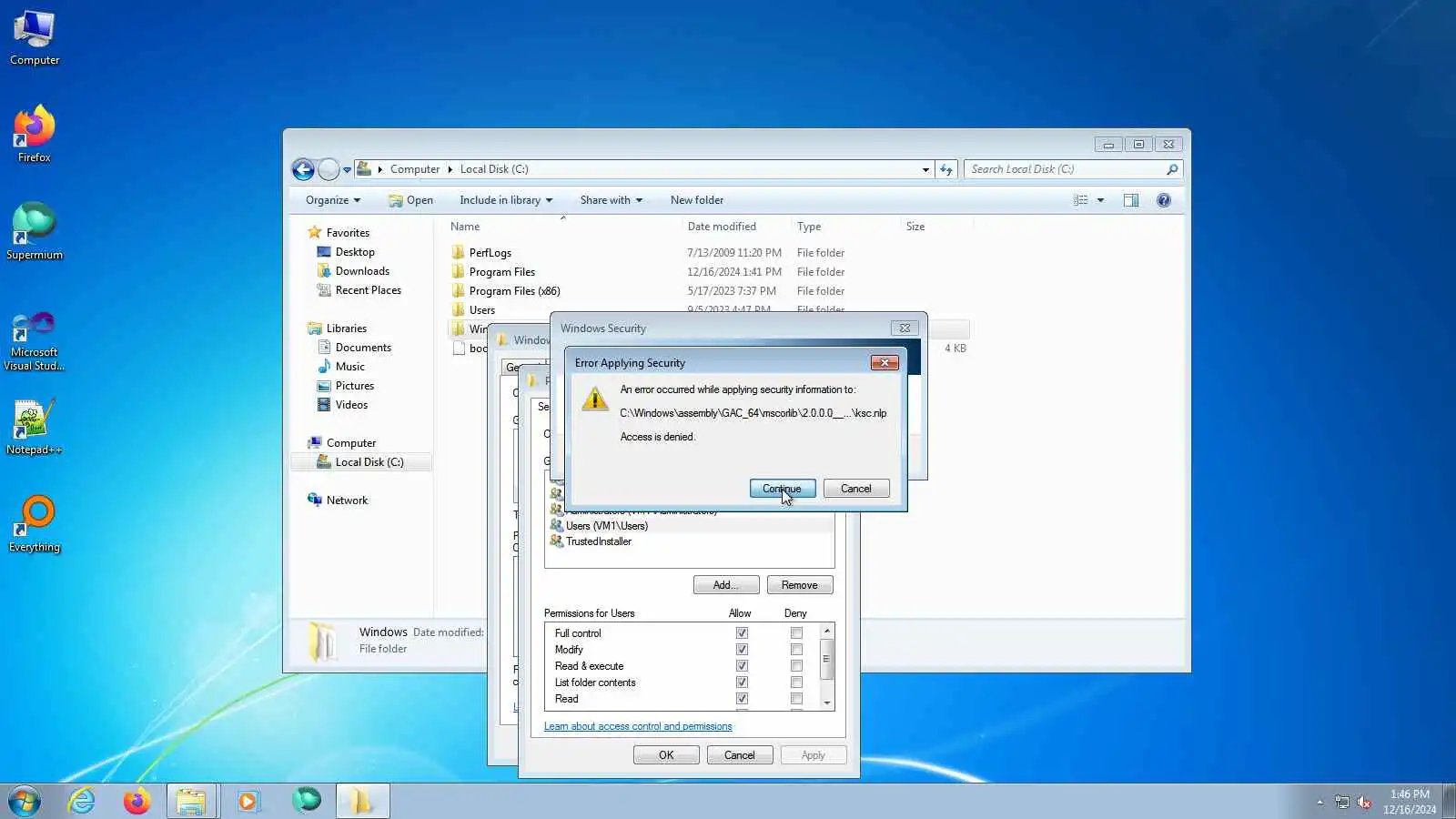Click the Firefox icon in the taskbar

pyautogui.click(x=136, y=802)
